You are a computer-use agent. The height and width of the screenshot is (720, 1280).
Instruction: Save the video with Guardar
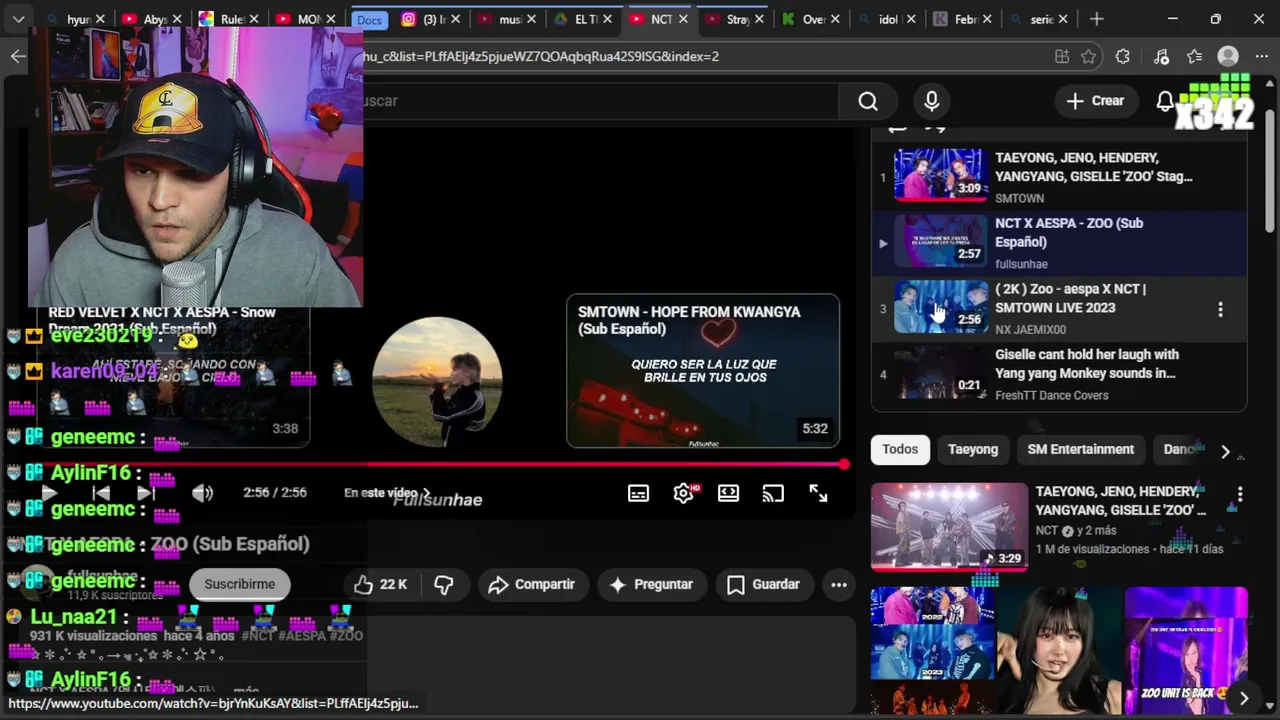pyautogui.click(x=763, y=585)
